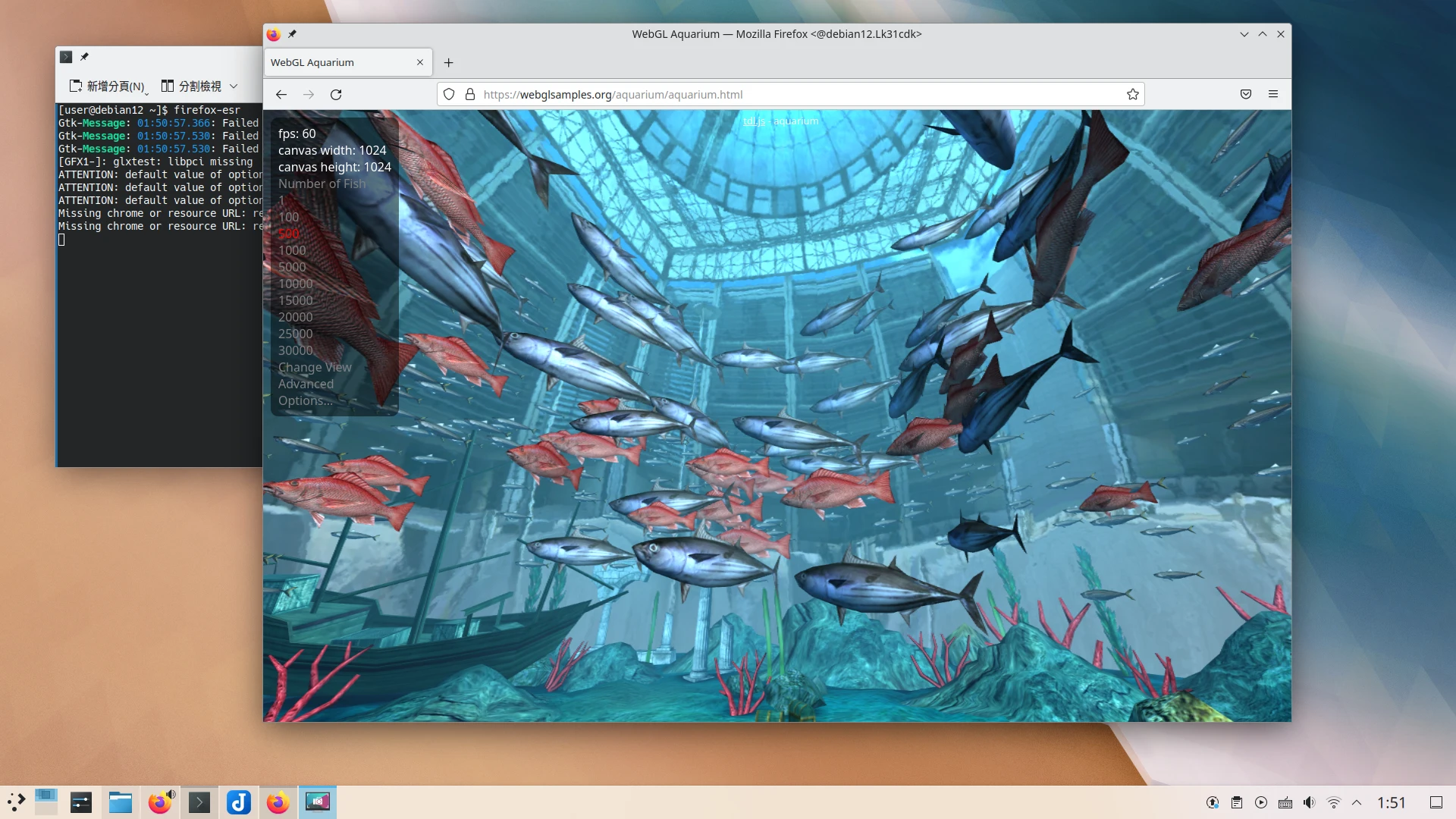Show hidden system tray icons arrow
Image resolution: width=1456 pixels, height=819 pixels.
[1357, 802]
